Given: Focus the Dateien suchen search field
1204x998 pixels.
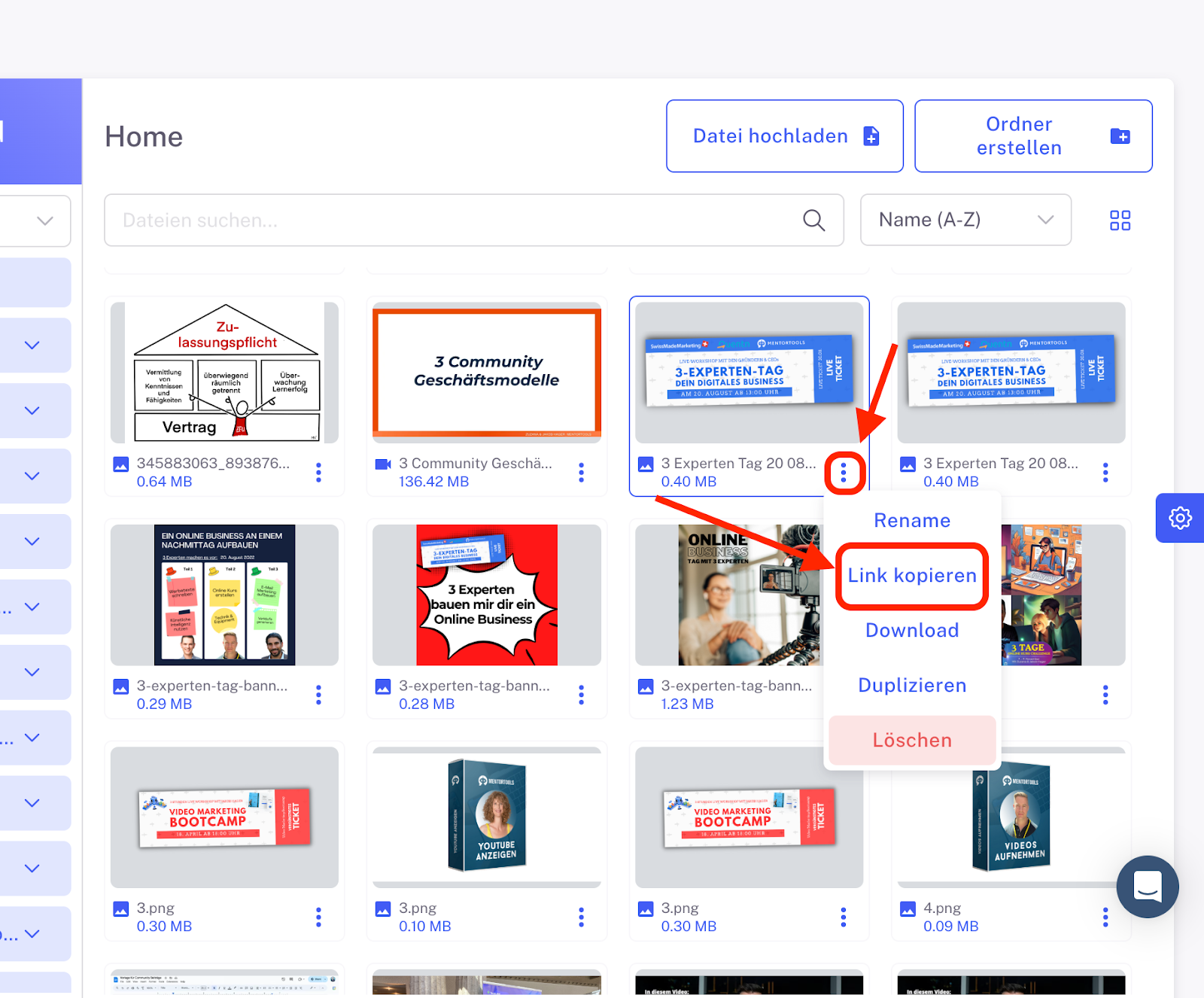Looking at the screenshot, I should (x=474, y=220).
